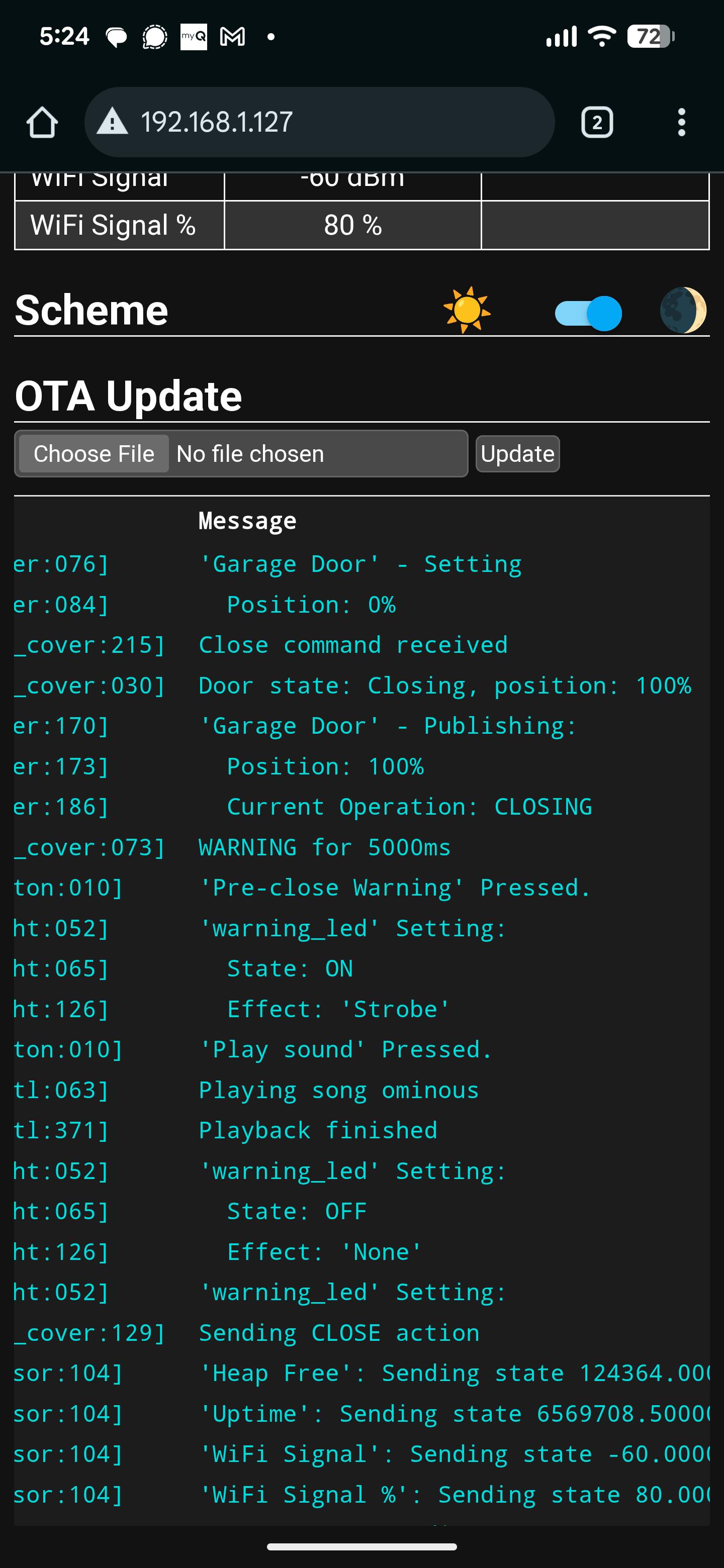Tap the Message log column header
Viewport: 724px width, 1568px height.
pos(247,521)
